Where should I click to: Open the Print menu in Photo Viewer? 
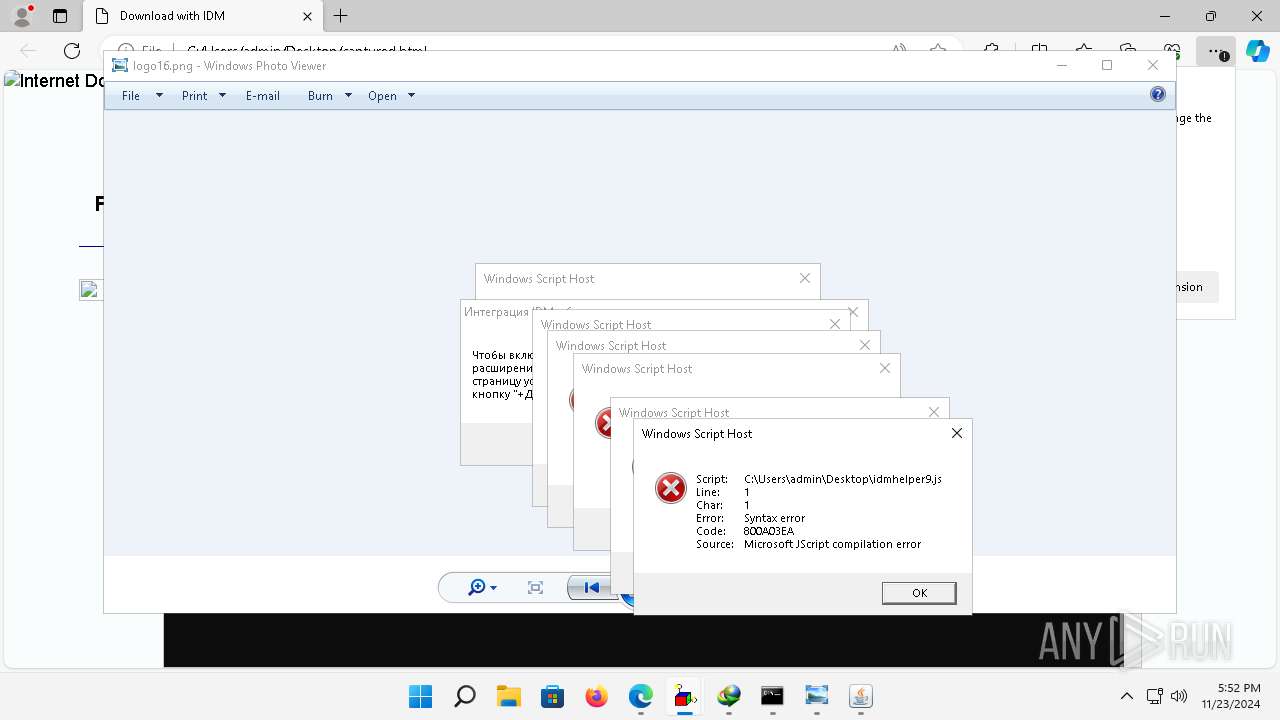[x=194, y=96]
